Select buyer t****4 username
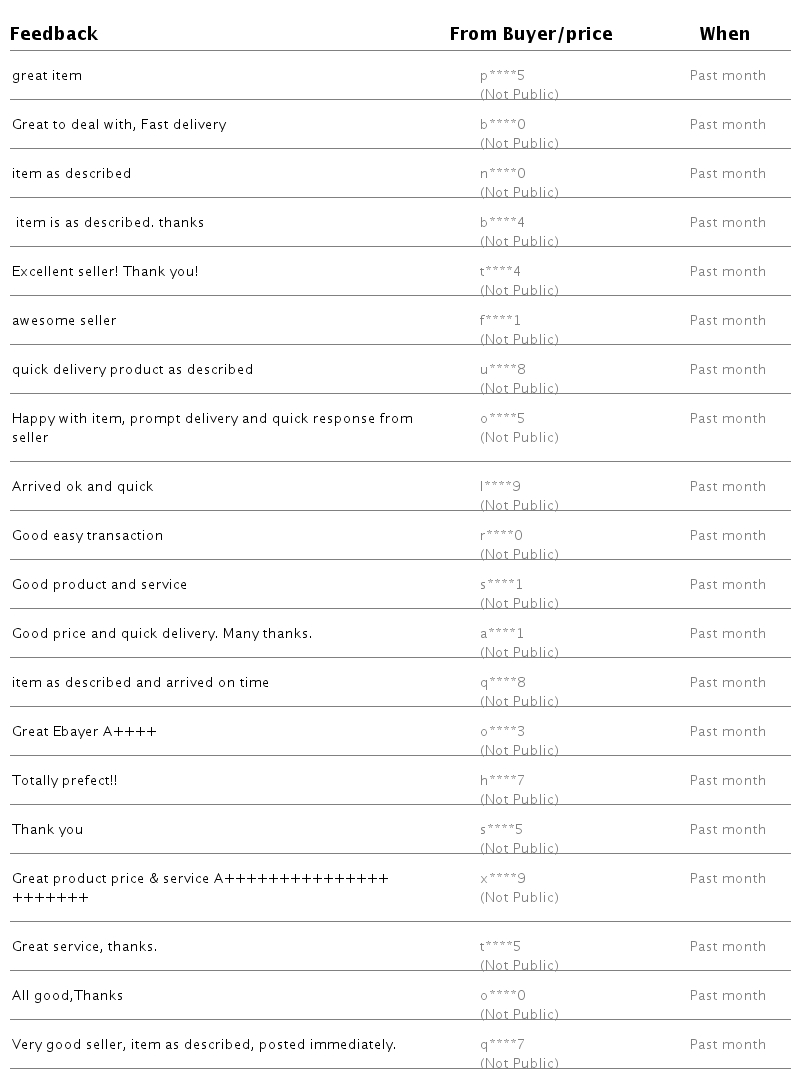Image resolution: width=800 pixels, height=1069 pixels. (500, 272)
